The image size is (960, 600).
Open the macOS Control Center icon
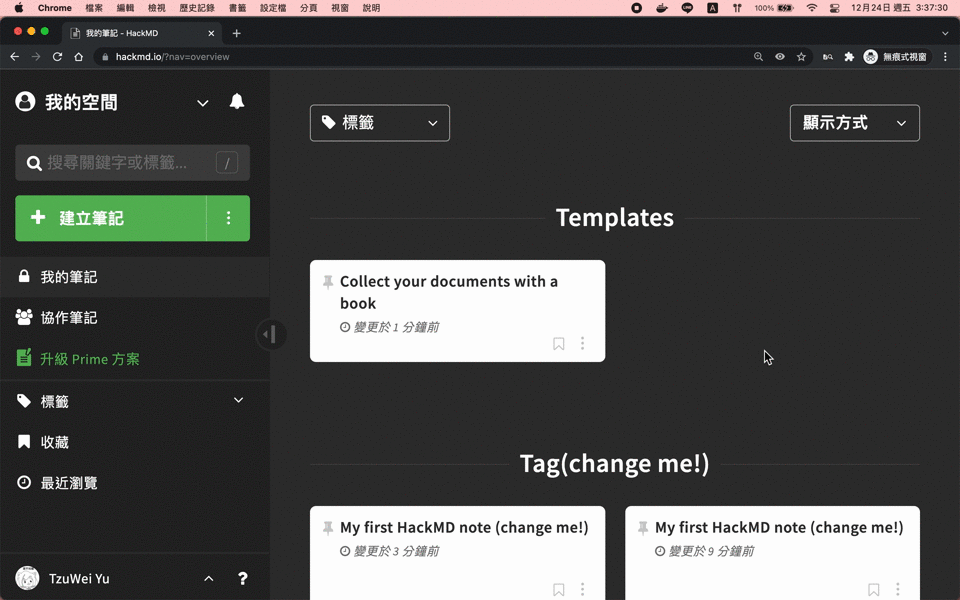click(x=834, y=8)
